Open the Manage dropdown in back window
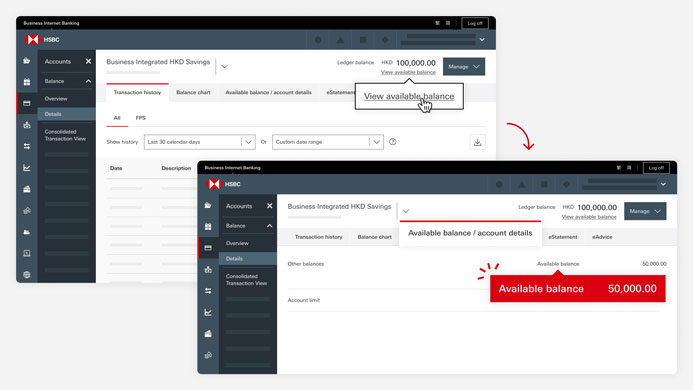 pos(464,67)
